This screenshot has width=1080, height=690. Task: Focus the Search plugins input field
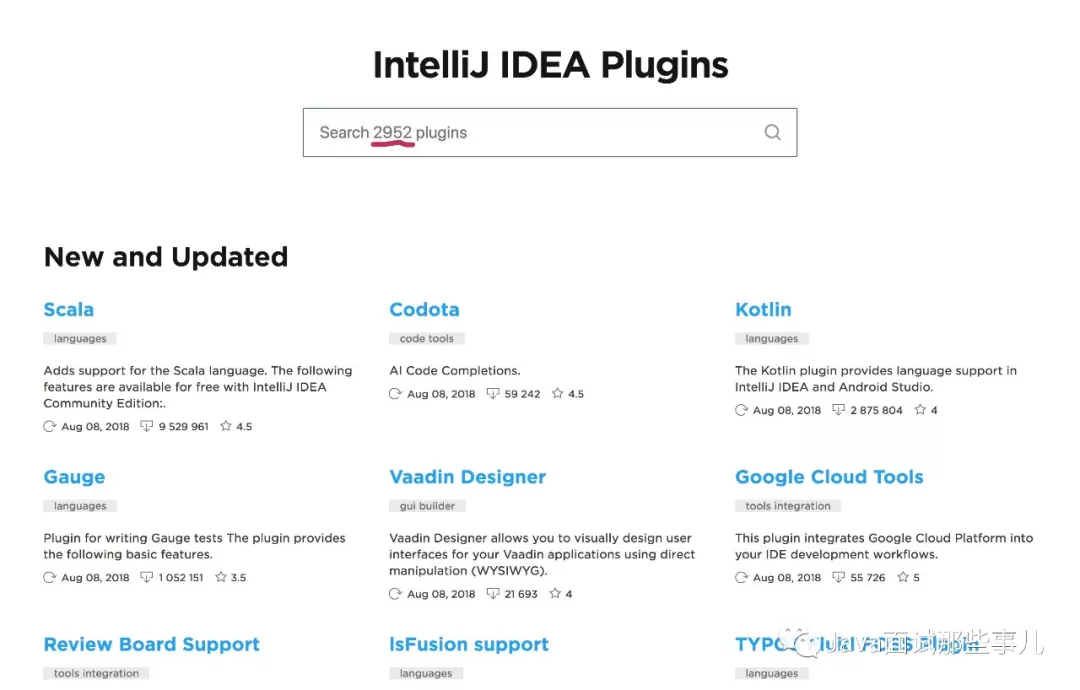530,132
